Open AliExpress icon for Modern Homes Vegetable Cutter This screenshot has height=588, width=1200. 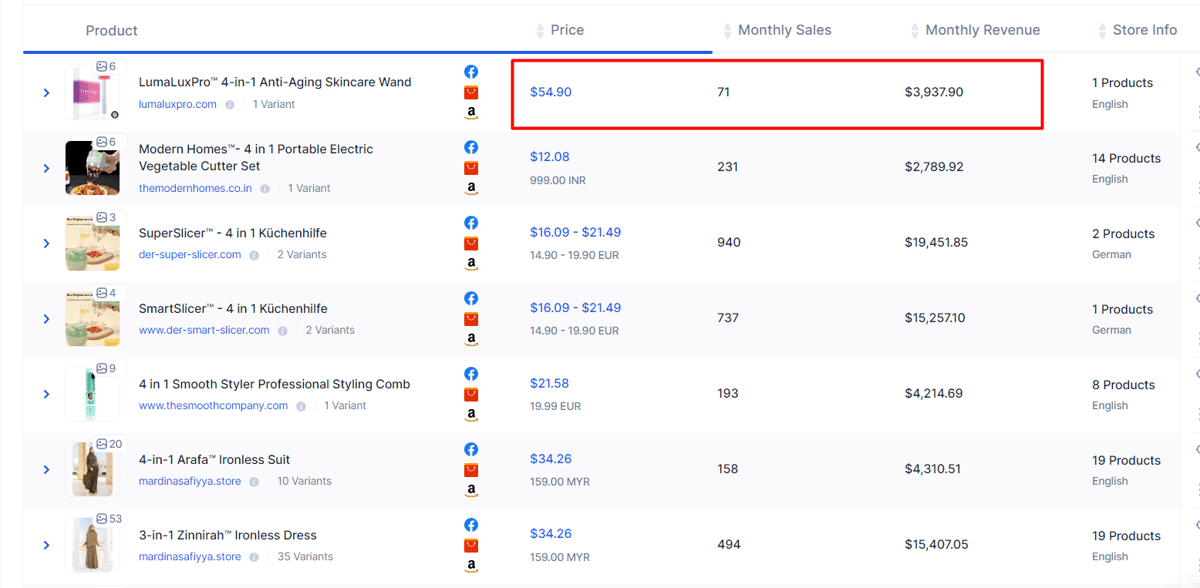point(471,168)
